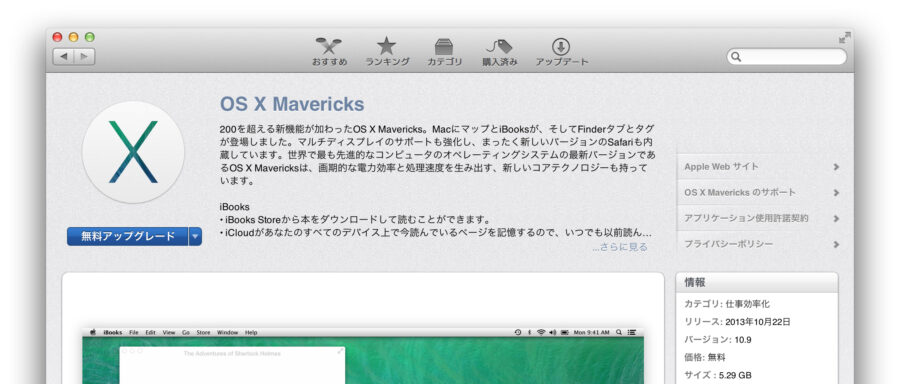Click the chevron next to Apple Web サイト
Image resolution: width=900 pixels, height=384 pixels.
[x=836, y=167]
